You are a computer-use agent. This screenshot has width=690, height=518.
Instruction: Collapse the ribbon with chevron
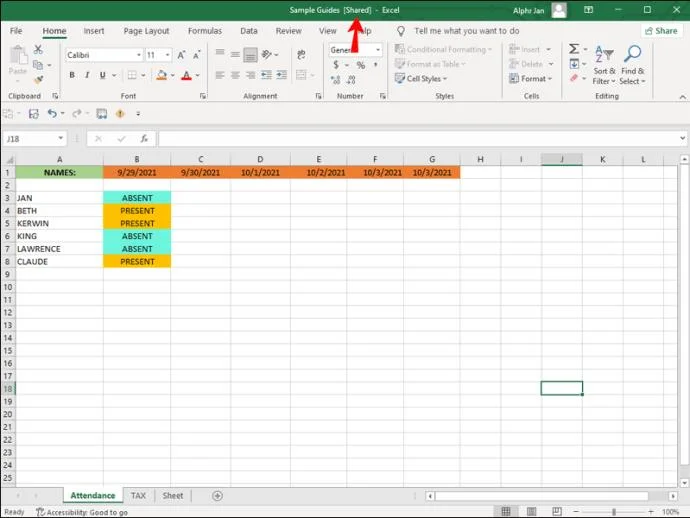(683, 97)
